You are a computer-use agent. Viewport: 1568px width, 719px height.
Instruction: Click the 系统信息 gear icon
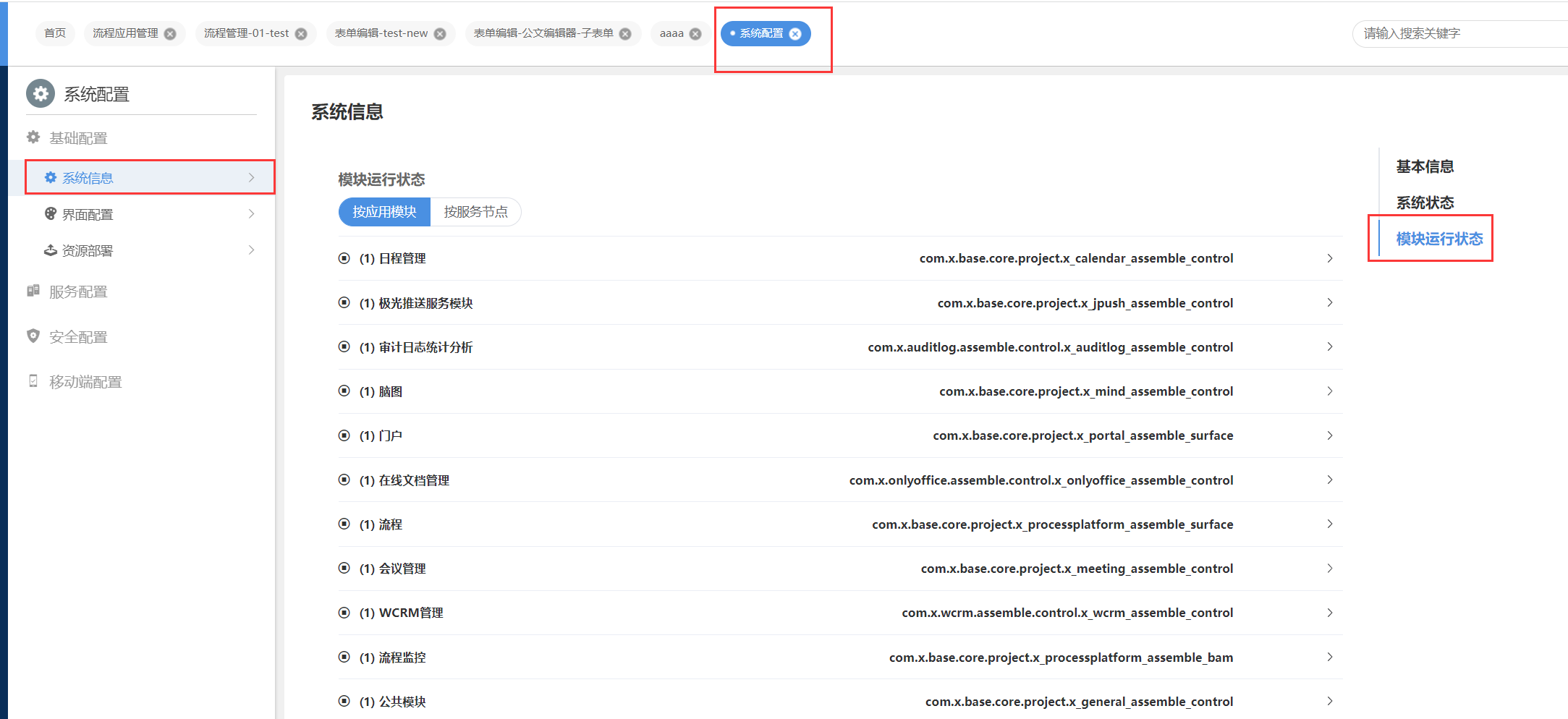pos(51,177)
